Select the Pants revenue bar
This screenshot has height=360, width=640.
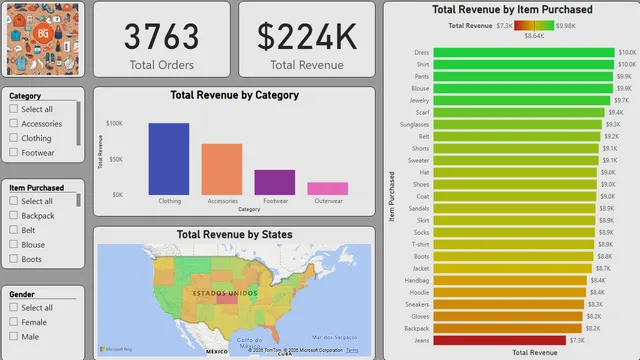tap(523, 76)
